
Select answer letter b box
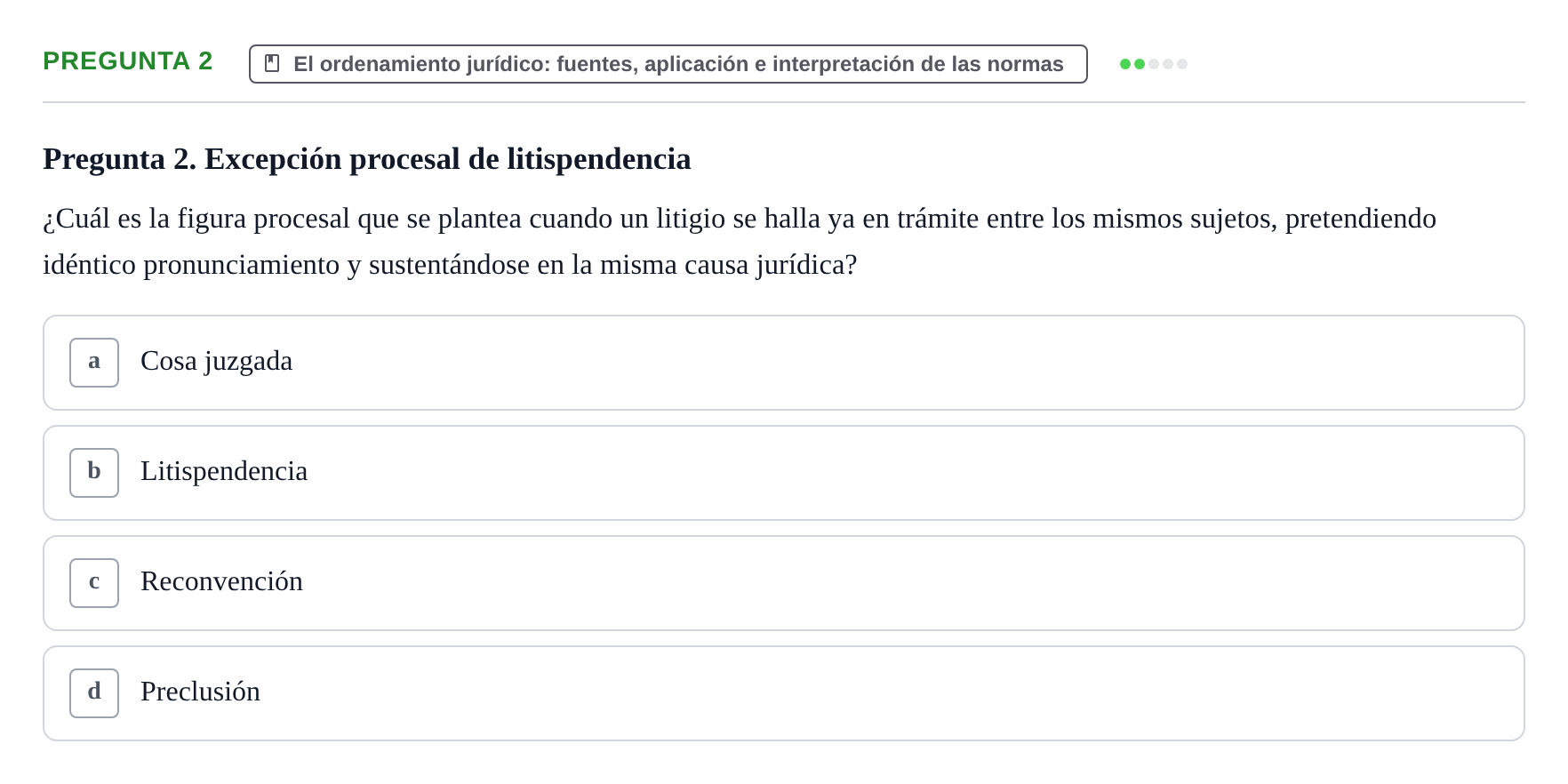tap(94, 473)
